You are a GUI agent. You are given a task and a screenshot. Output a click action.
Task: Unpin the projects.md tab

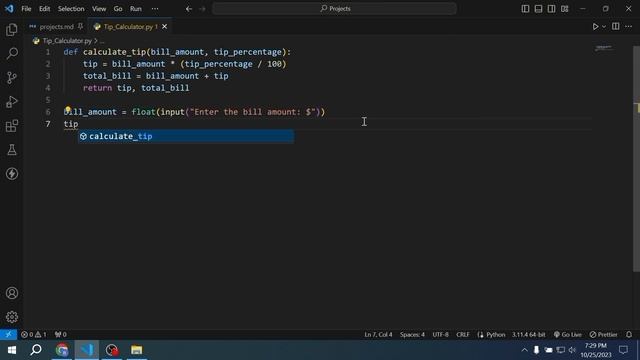[80, 27]
